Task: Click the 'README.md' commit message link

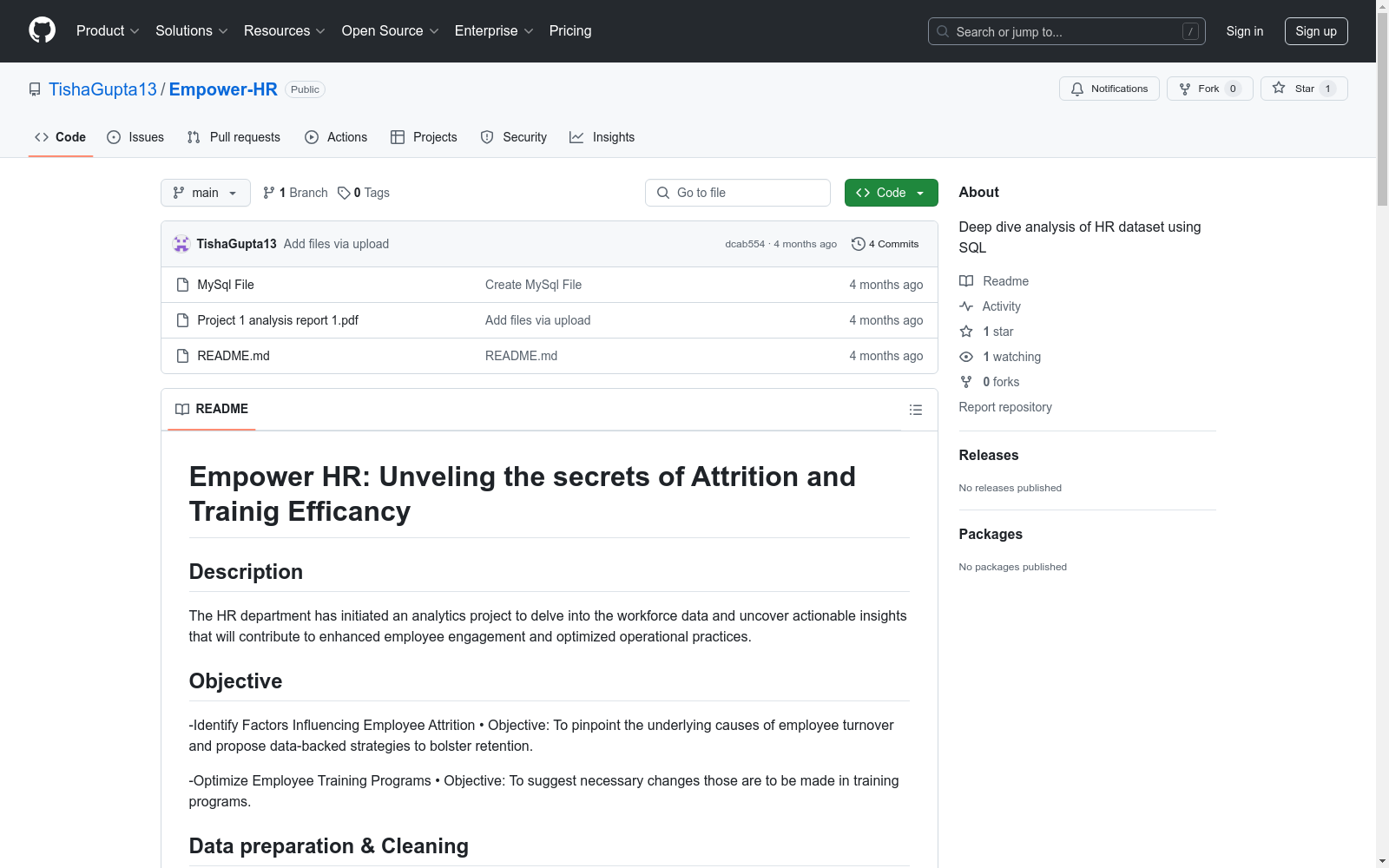Action: [x=521, y=356]
